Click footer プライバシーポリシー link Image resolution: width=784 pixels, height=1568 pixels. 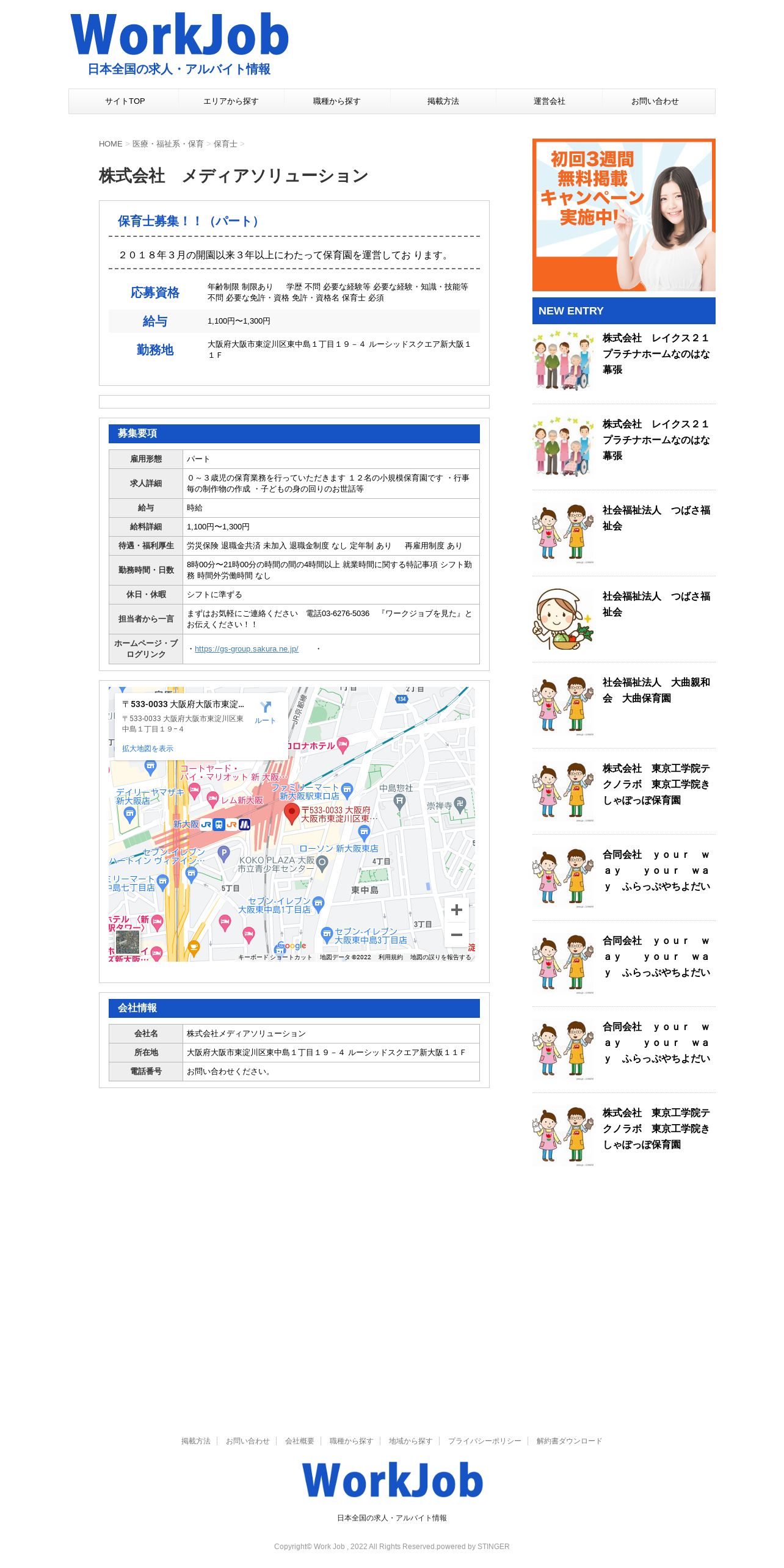(485, 1441)
